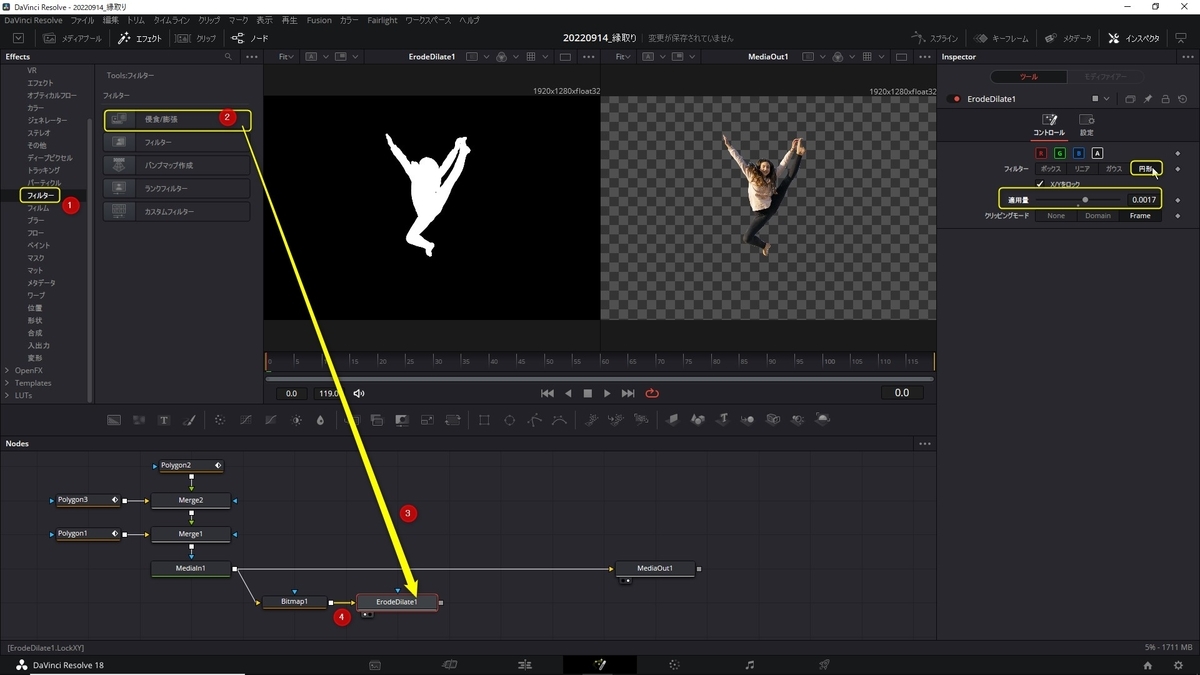Viewport: 1200px width, 675px height.
Task: Click the Paint brush tool icon
Action: [189, 420]
